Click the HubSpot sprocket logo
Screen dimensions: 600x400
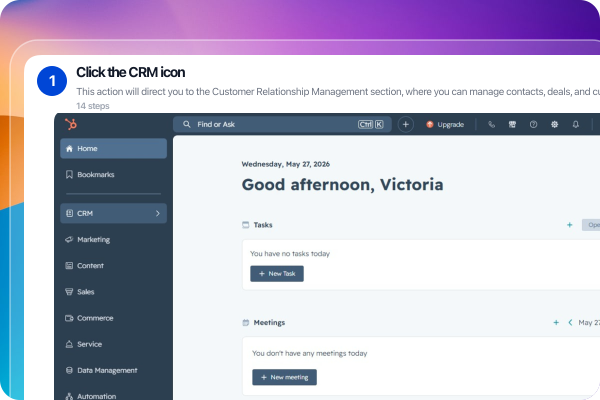[x=71, y=124]
